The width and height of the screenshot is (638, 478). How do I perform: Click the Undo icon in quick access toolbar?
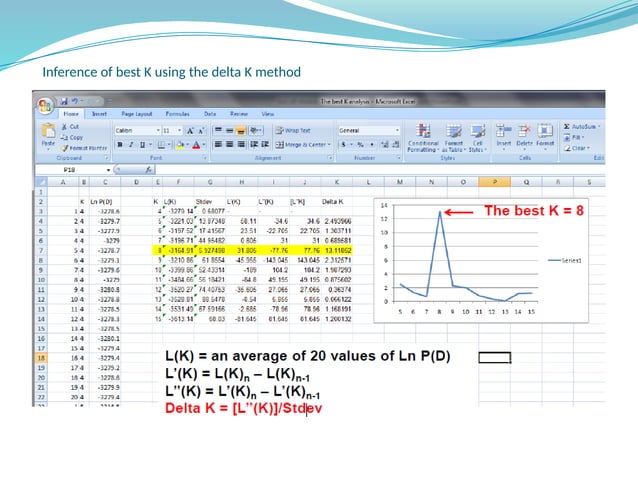(75, 101)
